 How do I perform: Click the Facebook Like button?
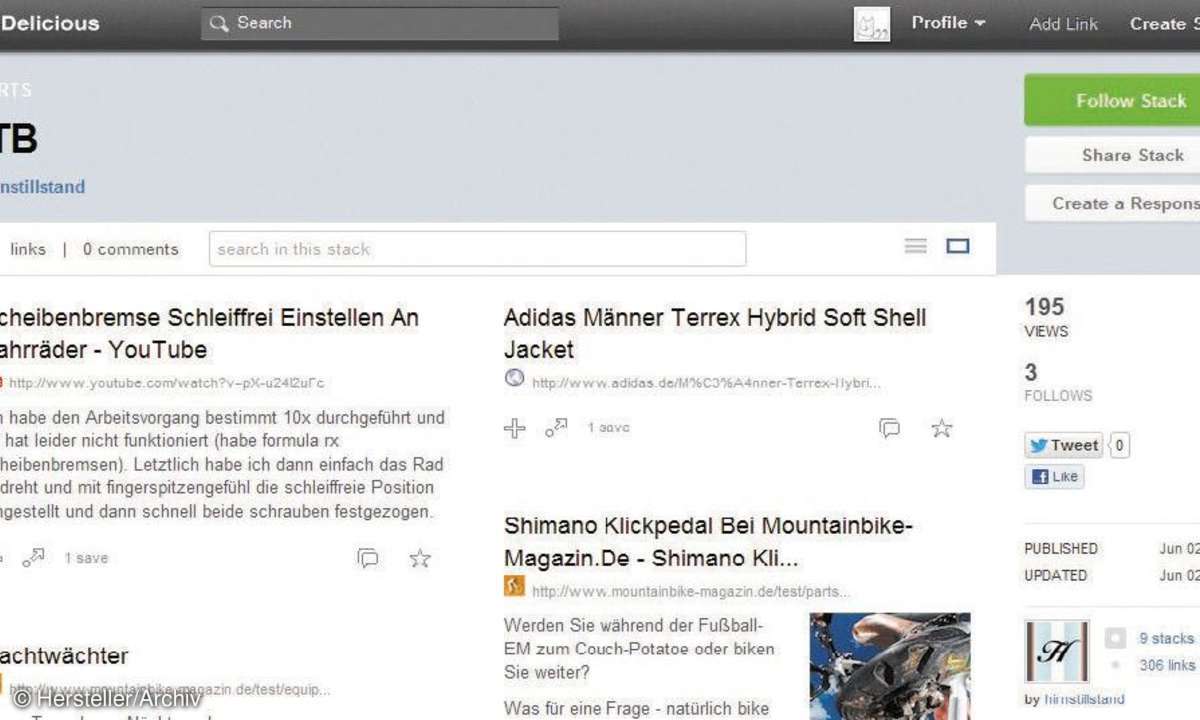1055,477
